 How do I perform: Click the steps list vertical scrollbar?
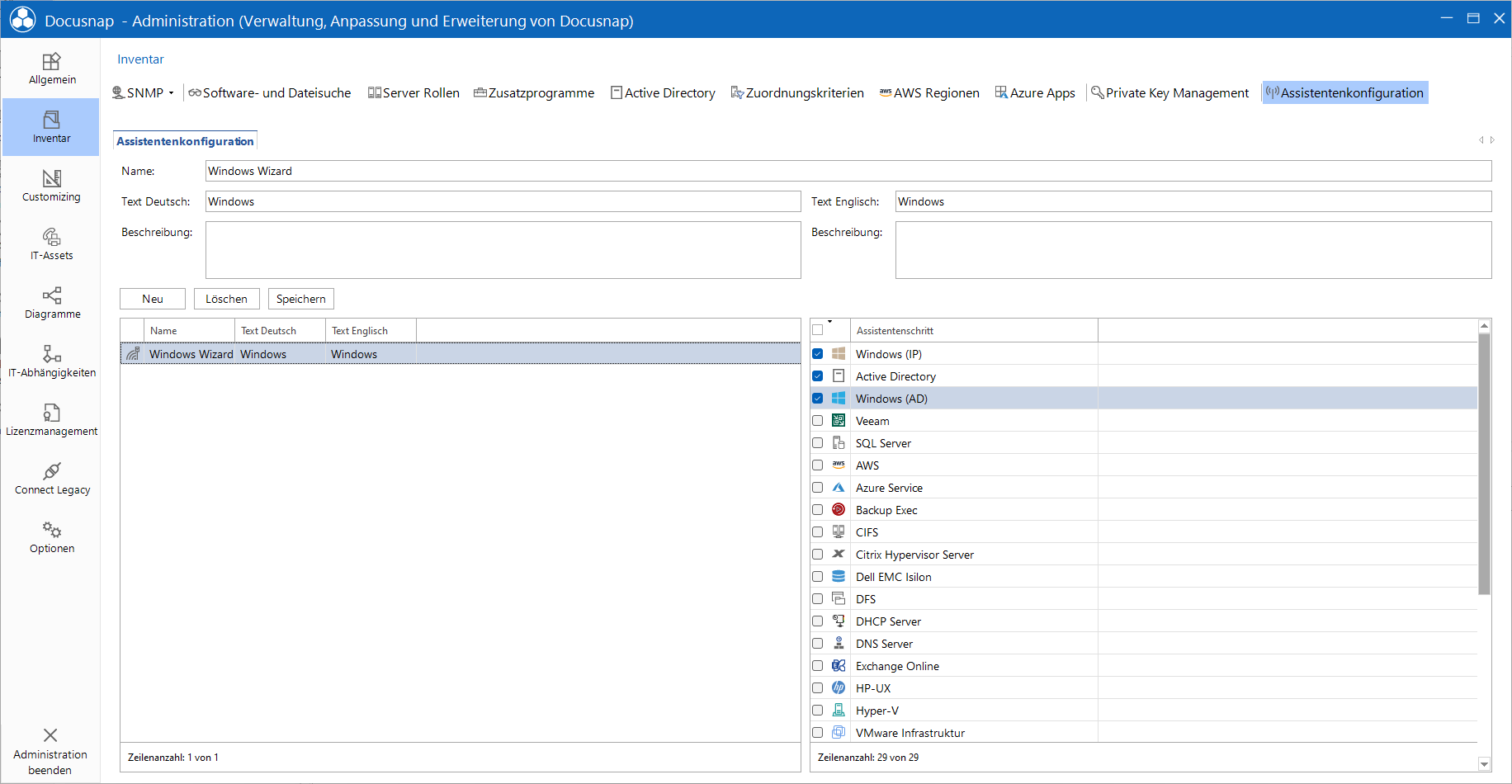point(1484,464)
